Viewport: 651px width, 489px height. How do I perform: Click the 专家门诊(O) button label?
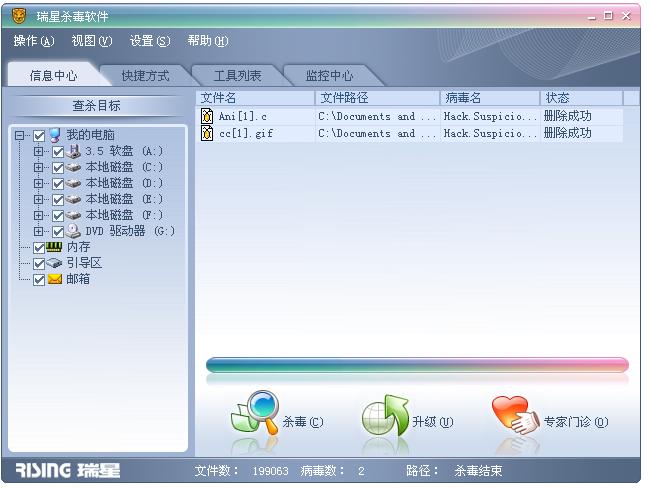coord(576,422)
